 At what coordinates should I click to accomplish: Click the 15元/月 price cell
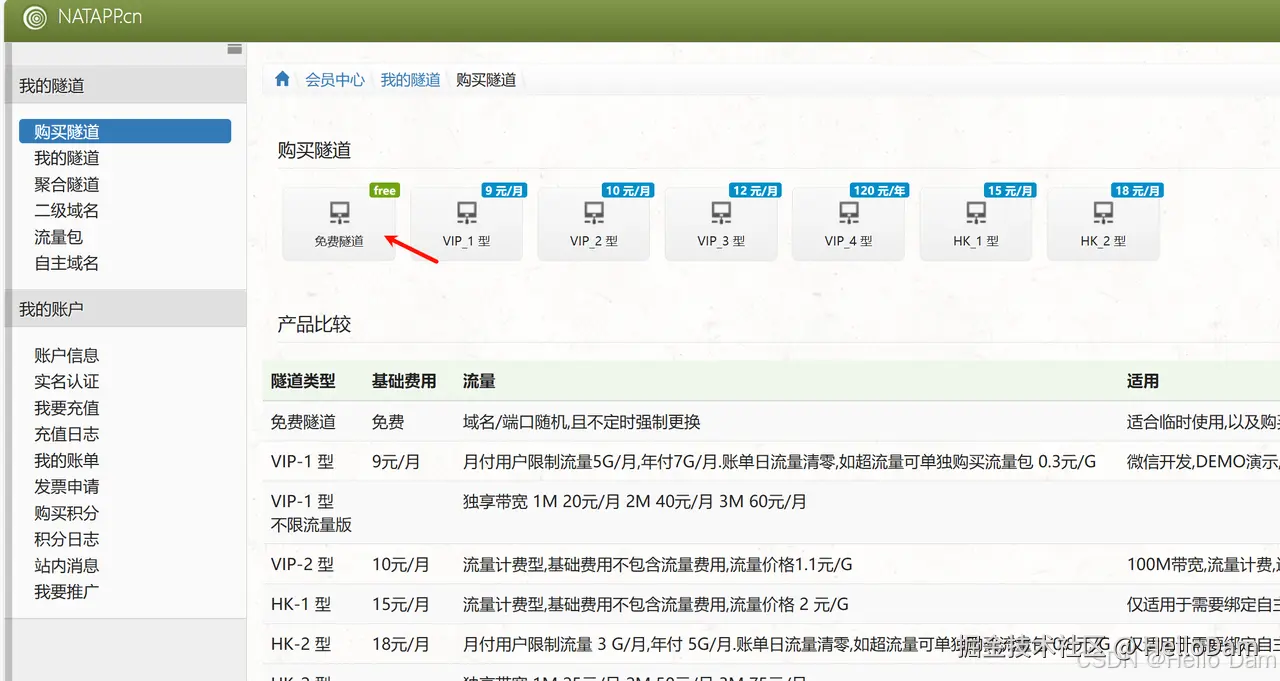[x=401, y=604]
